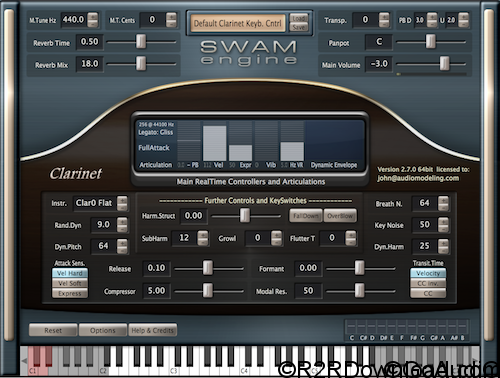500x378 pixels.
Task: Click the Instr. field Clar0 Flat
Action: tap(94, 203)
